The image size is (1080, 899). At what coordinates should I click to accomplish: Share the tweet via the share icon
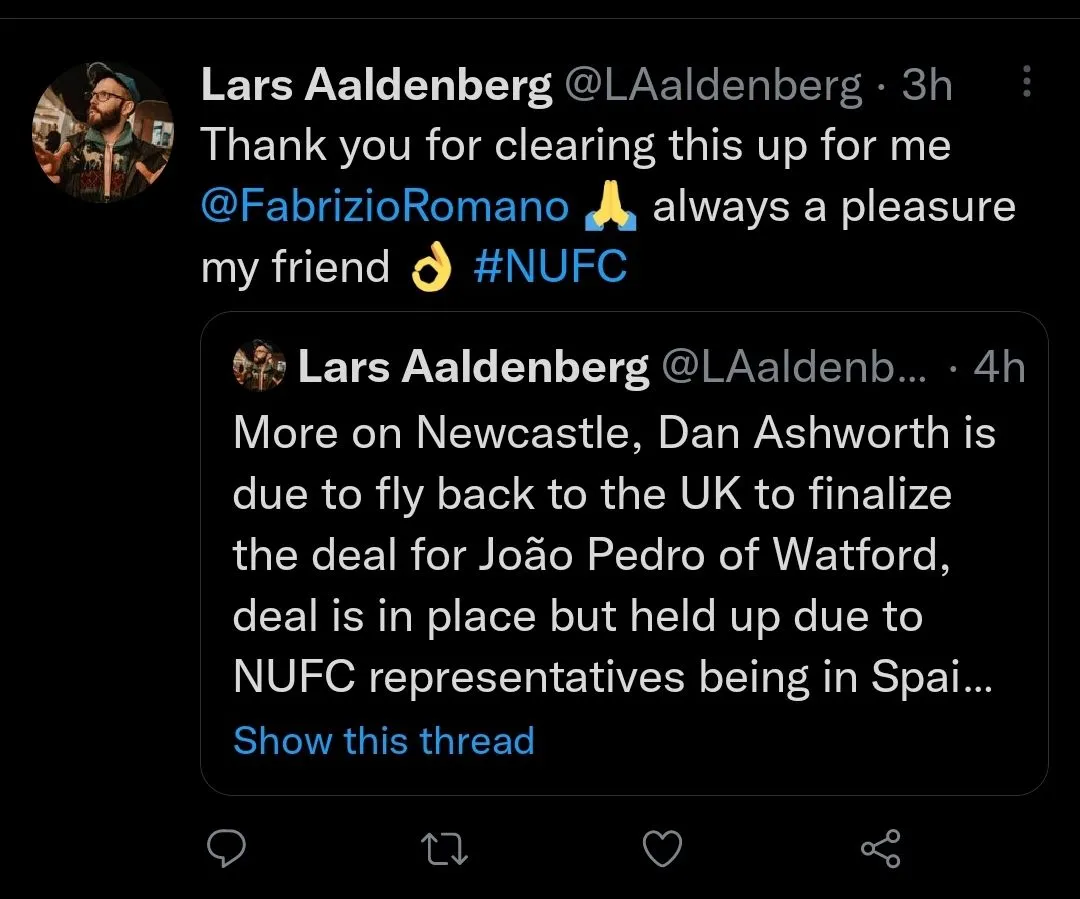(880, 849)
